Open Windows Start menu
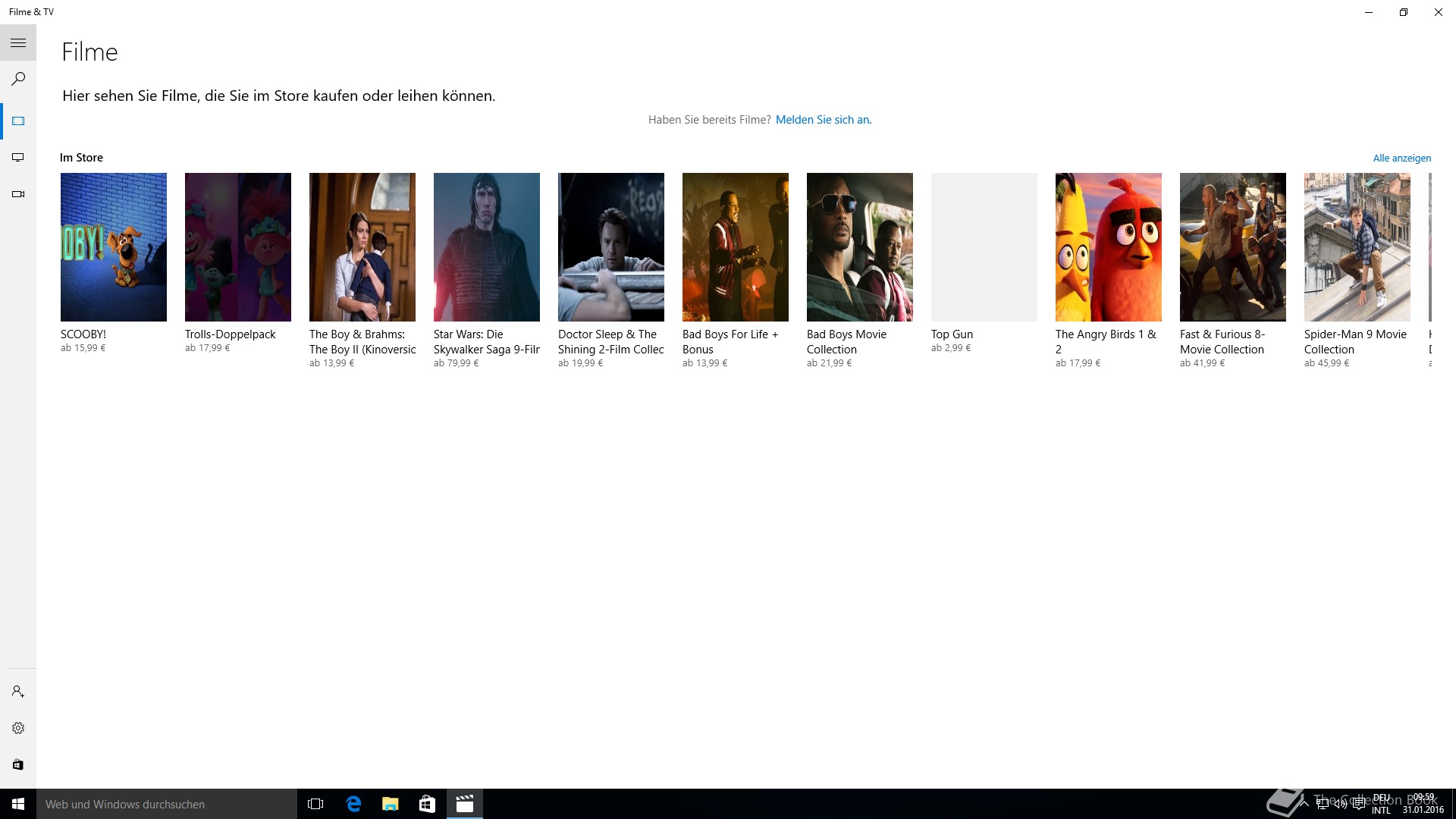Screen dimensions: 1456x819 [x=18, y=804]
